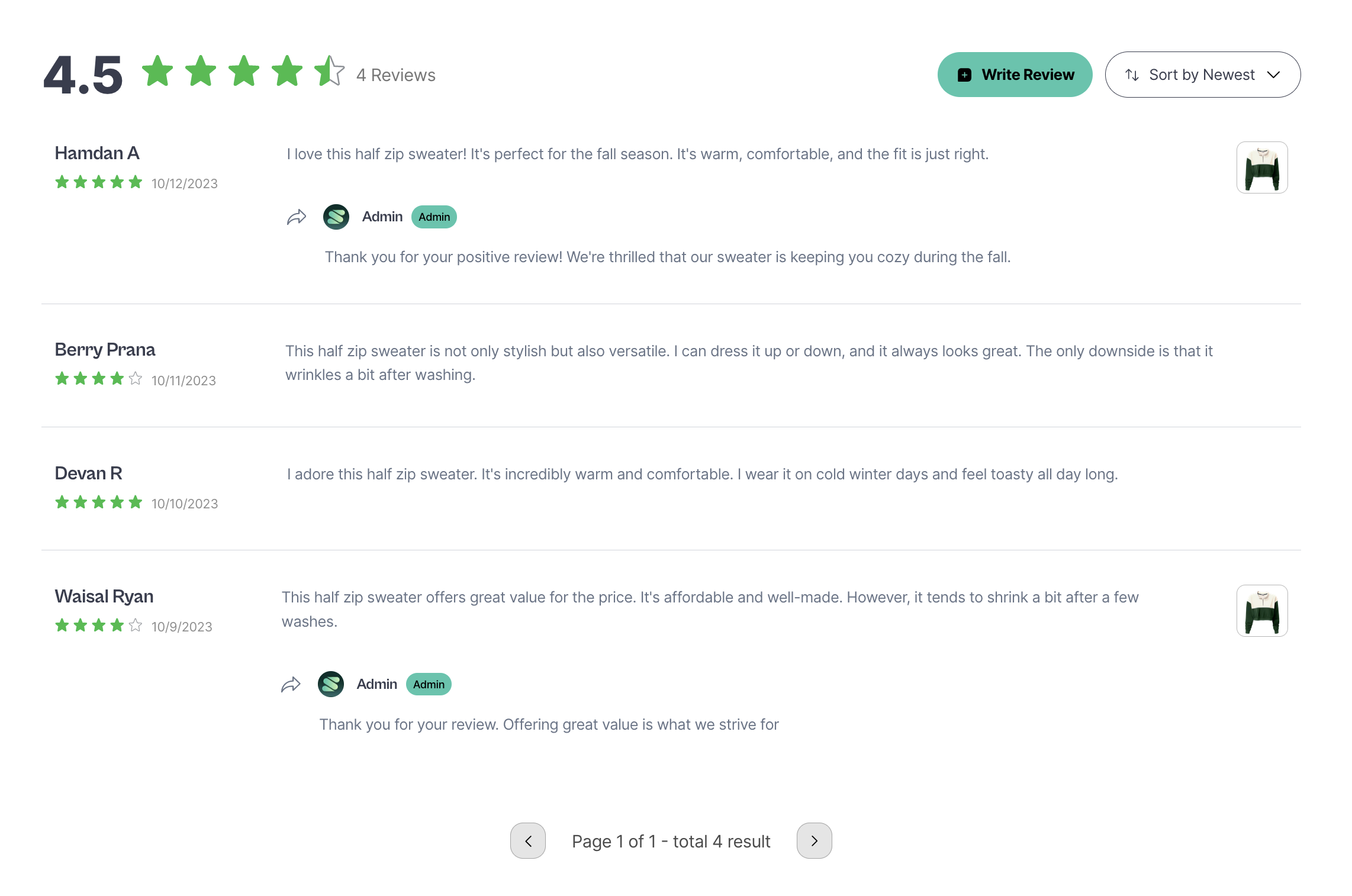Go to the previous reviews page

pyautogui.click(x=527, y=840)
